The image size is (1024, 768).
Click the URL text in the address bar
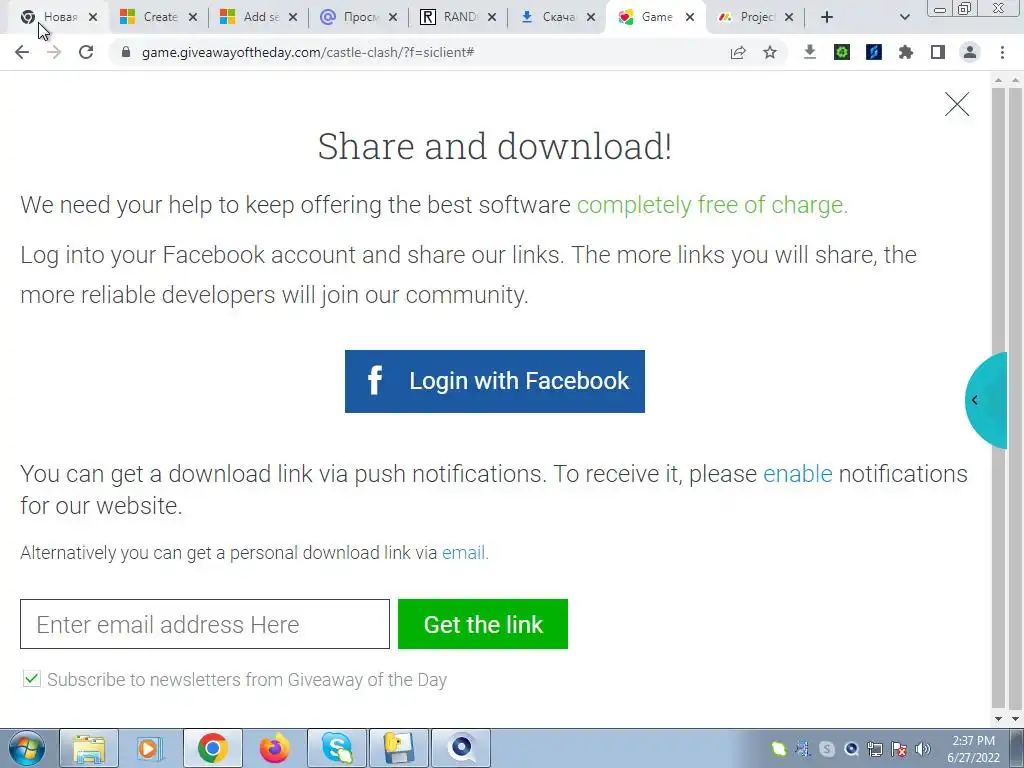(x=308, y=52)
